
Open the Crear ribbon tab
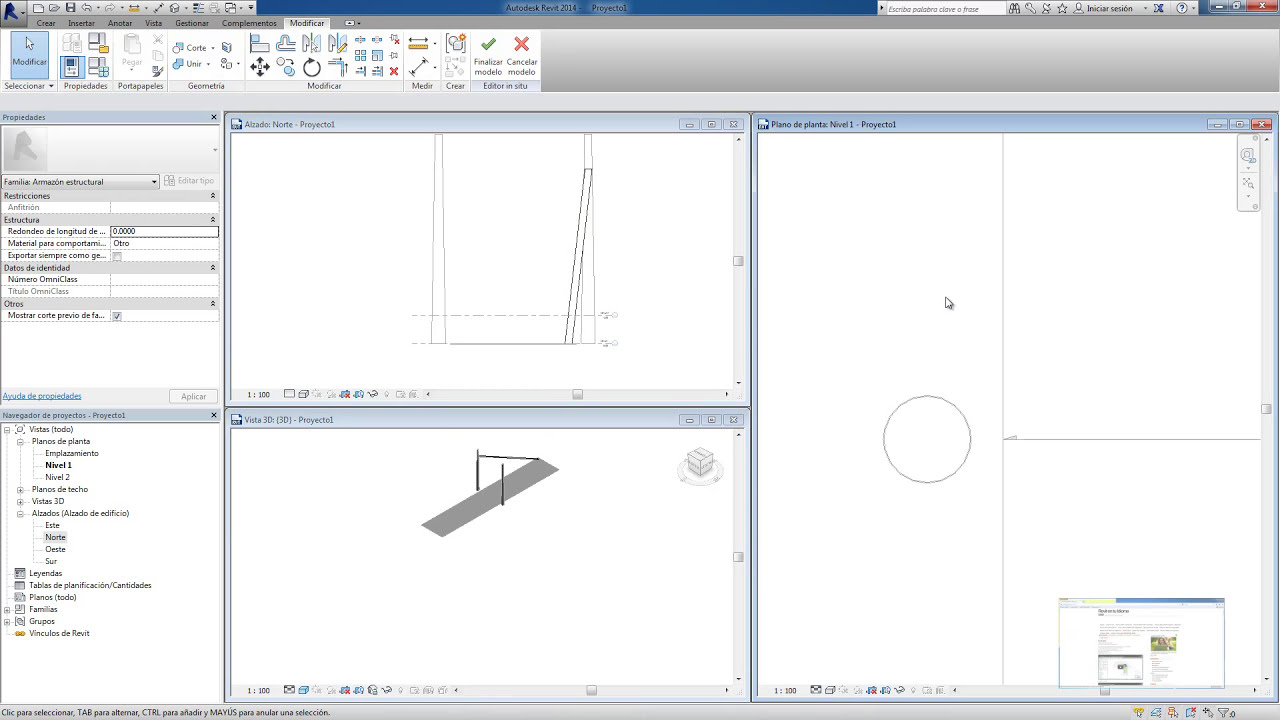tap(46, 23)
